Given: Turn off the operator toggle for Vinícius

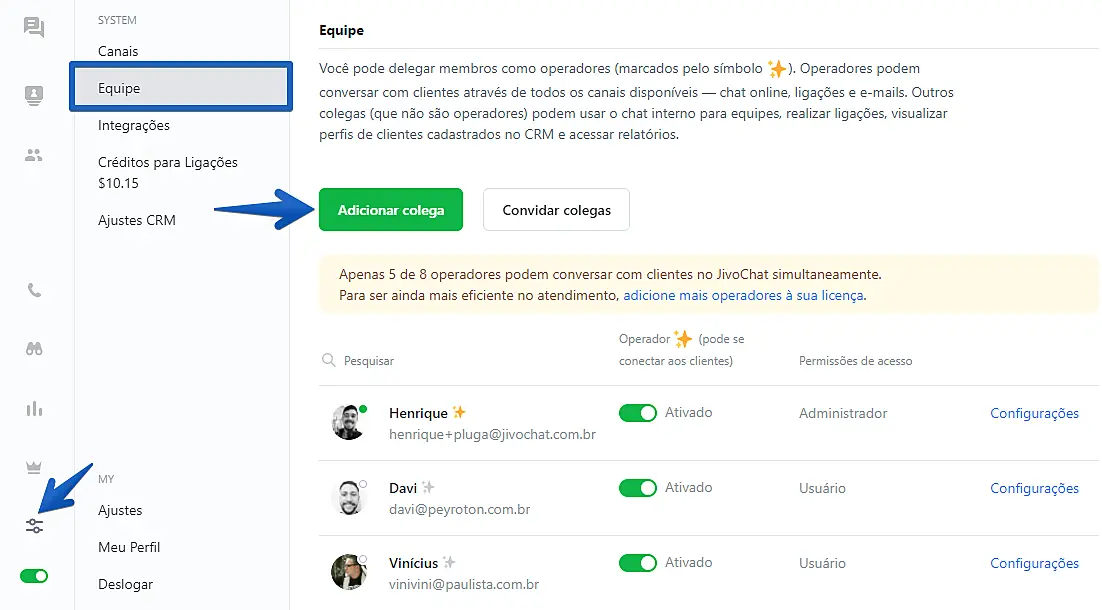Looking at the screenshot, I should (x=638, y=562).
